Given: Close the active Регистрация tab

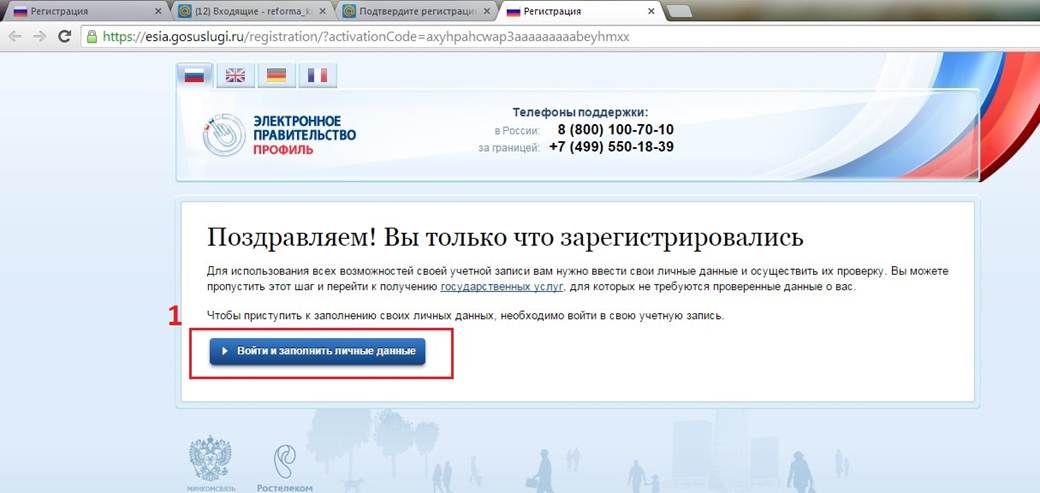Looking at the screenshot, I should [651, 11].
